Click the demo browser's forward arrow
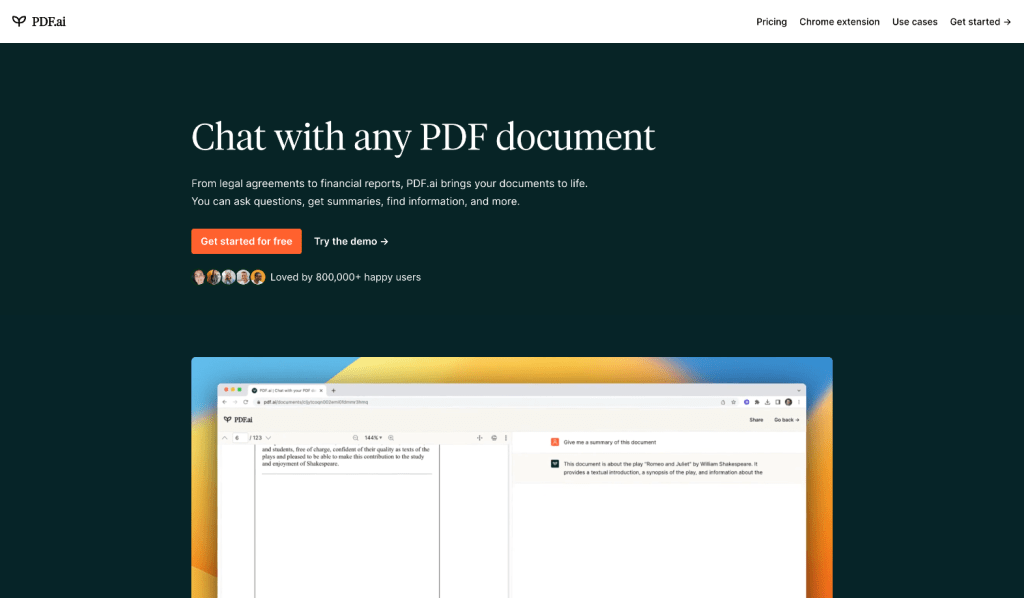Viewport: 1024px width, 598px height. [x=235, y=402]
